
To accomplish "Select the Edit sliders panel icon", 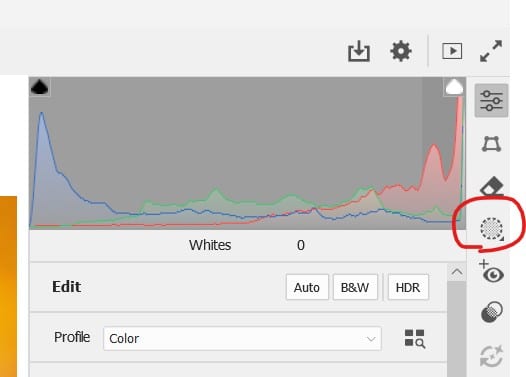I will click(491, 100).
